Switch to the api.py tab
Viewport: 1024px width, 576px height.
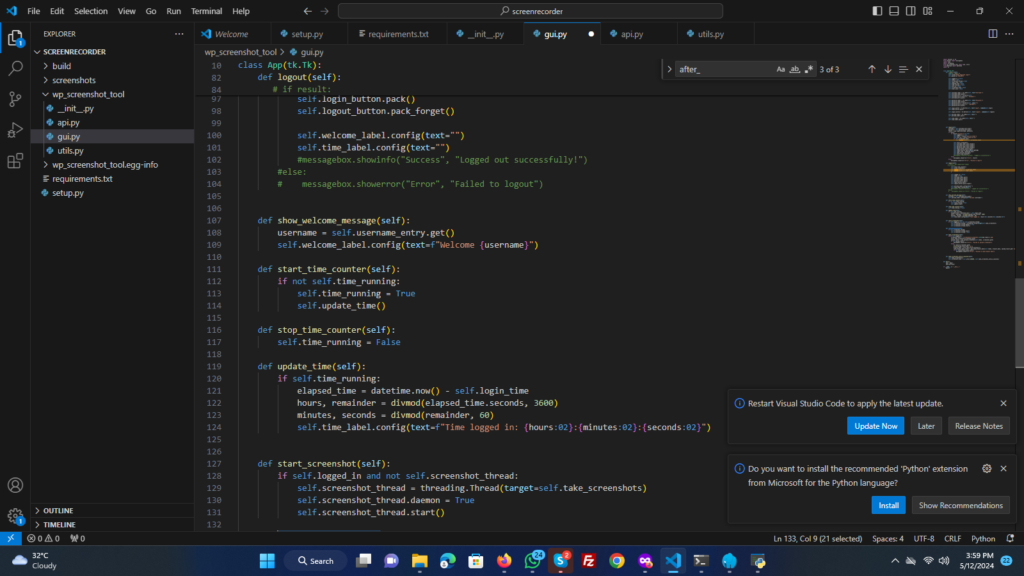[631, 34]
